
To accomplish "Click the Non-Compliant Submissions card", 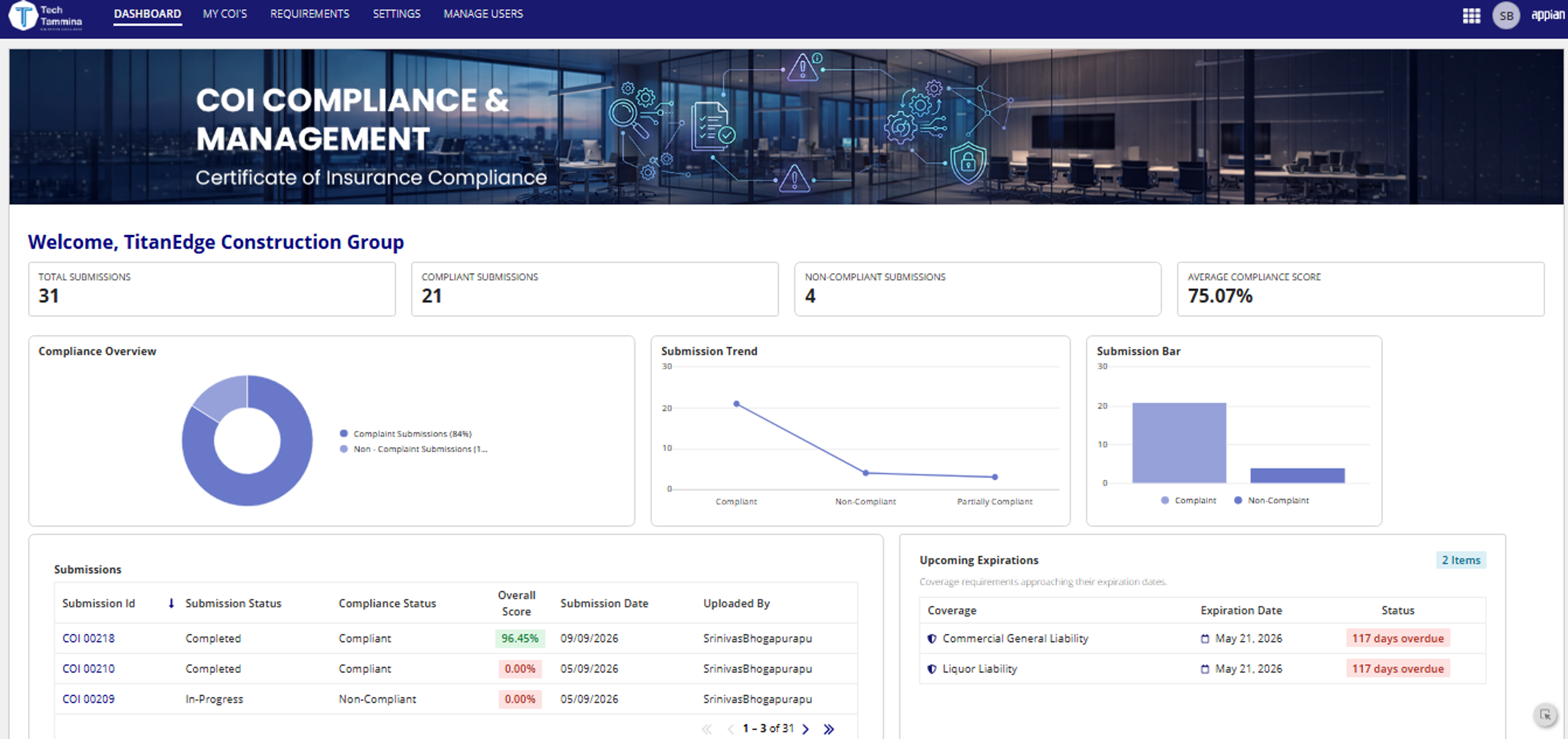I will point(978,289).
